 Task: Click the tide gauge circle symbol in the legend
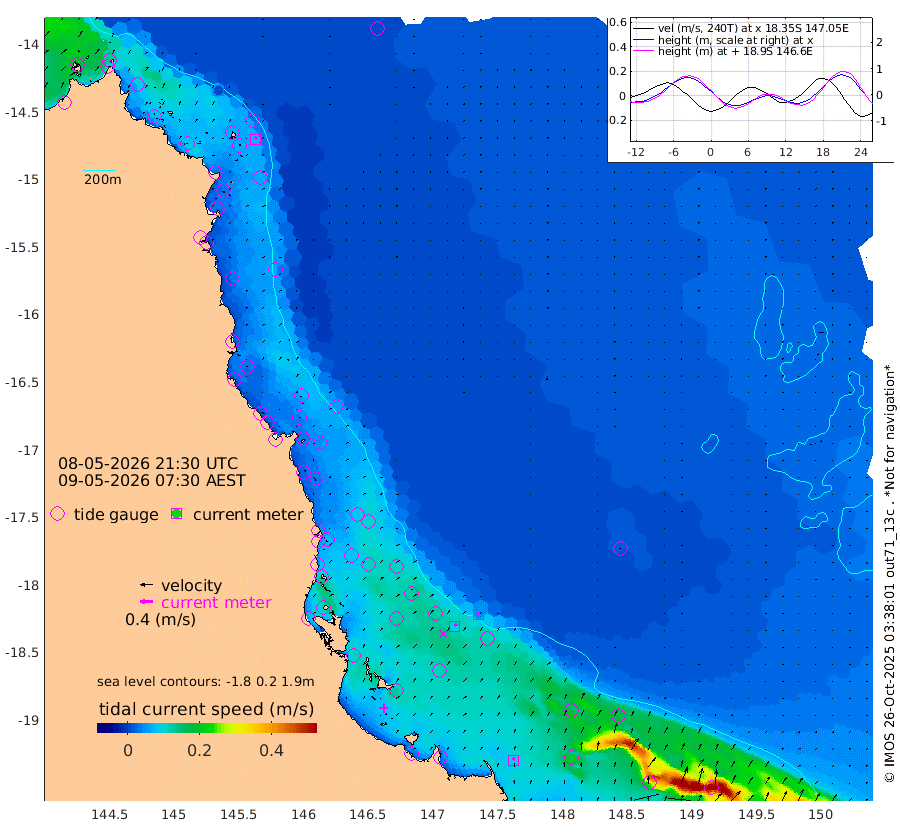pyautogui.click(x=57, y=514)
